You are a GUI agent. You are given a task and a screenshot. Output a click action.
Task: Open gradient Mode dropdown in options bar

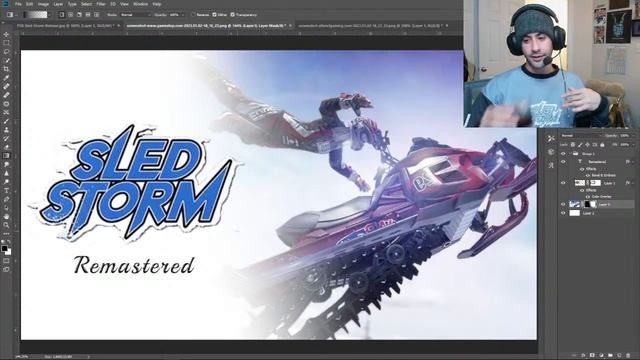tap(135, 15)
